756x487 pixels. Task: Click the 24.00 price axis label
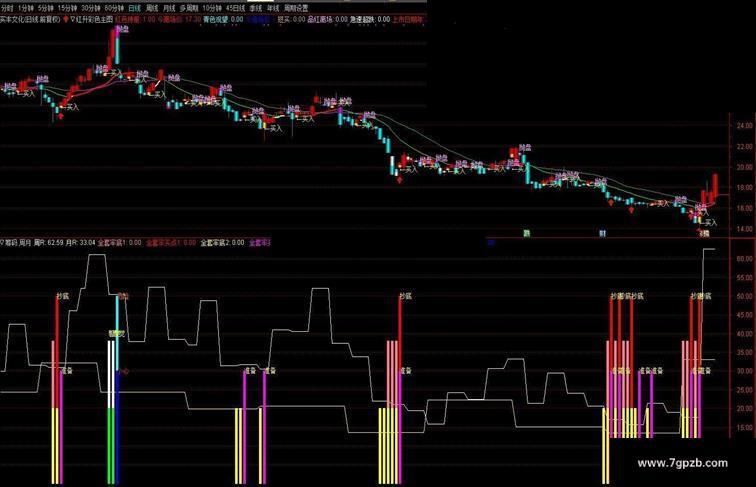point(743,126)
